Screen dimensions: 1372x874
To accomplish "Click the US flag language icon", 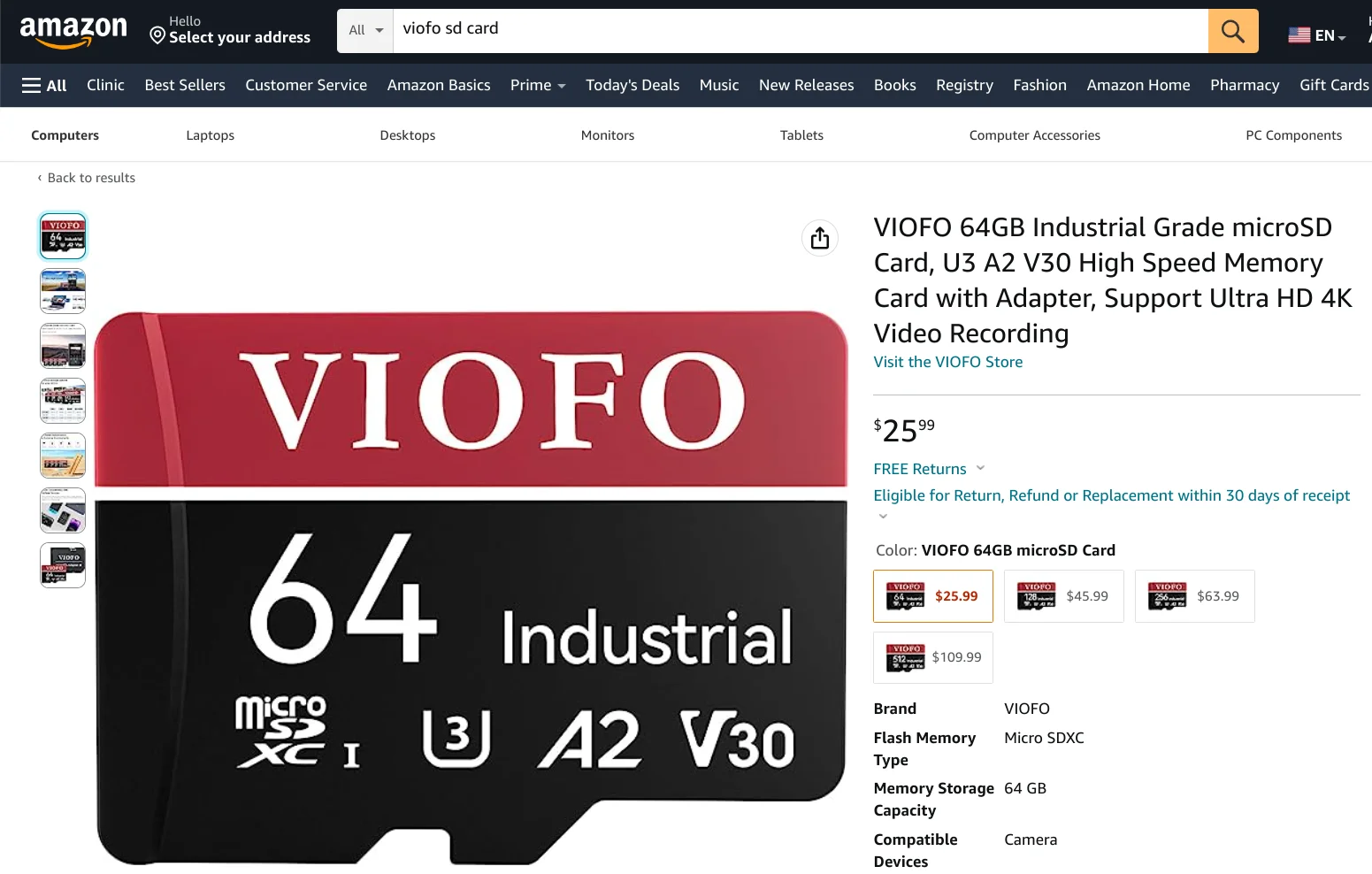I will point(1299,35).
